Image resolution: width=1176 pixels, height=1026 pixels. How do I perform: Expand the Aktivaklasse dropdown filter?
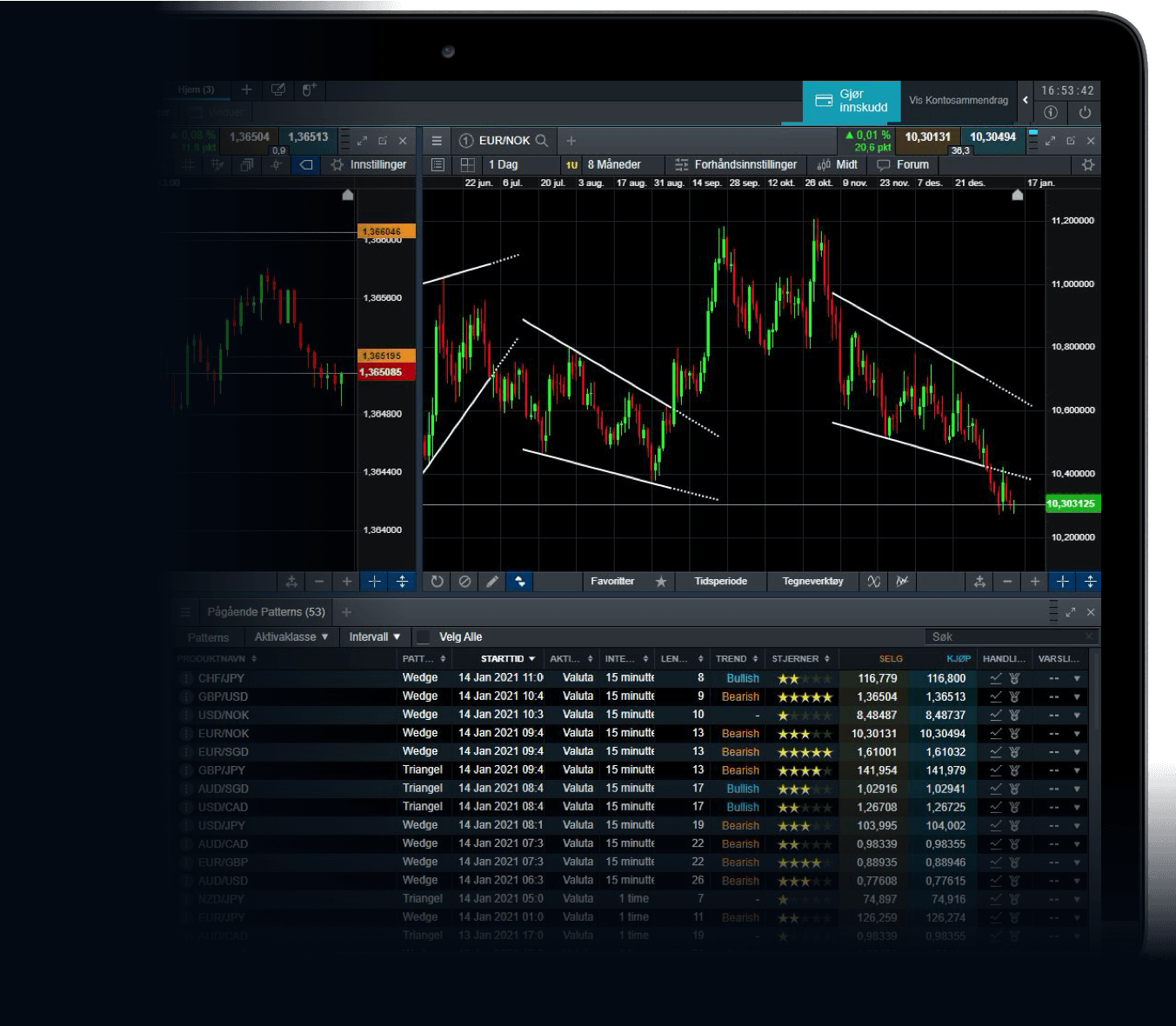click(291, 637)
